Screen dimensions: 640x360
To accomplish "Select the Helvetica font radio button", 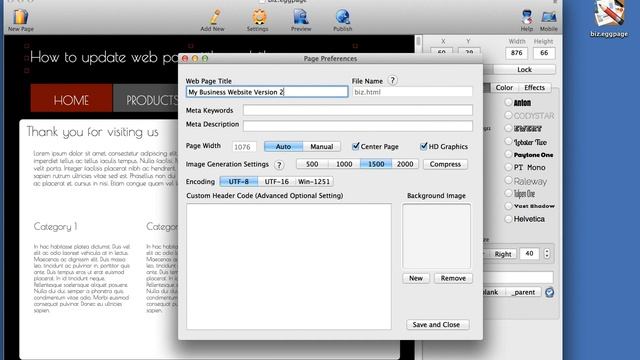I will 508,219.
